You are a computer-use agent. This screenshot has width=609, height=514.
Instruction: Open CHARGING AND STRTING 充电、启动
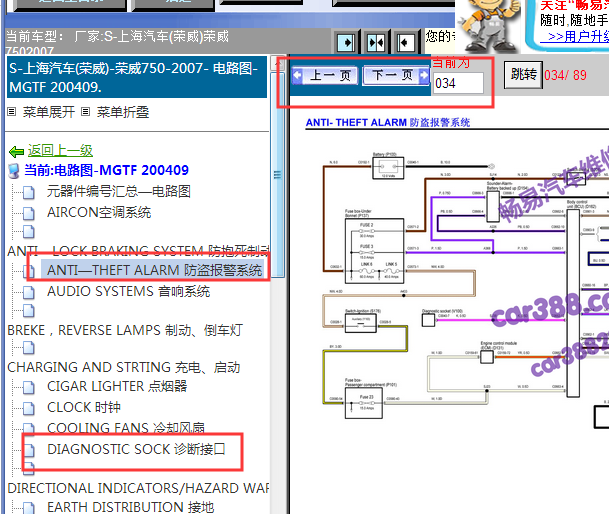(x=124, y=367)
